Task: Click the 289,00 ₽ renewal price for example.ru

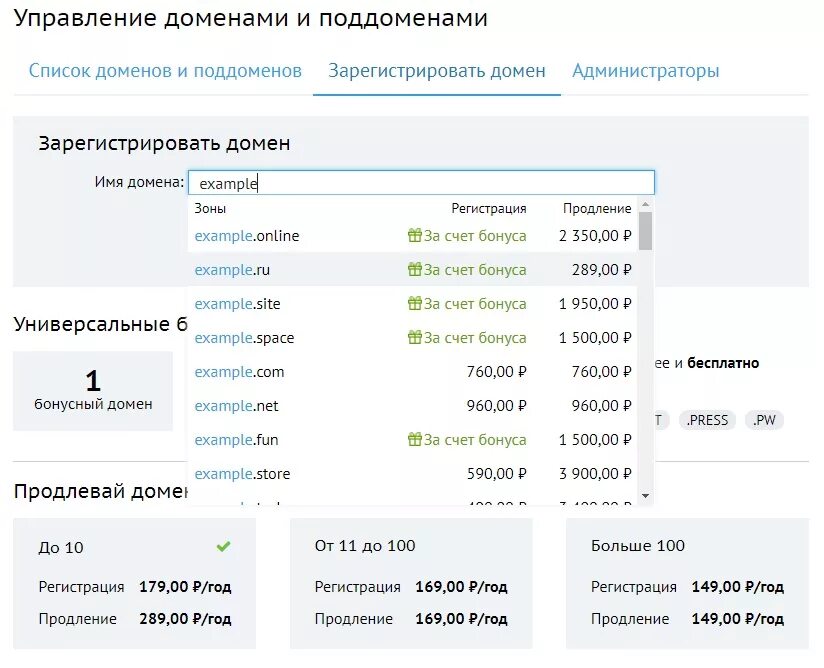Action: (x=602, y=270)
